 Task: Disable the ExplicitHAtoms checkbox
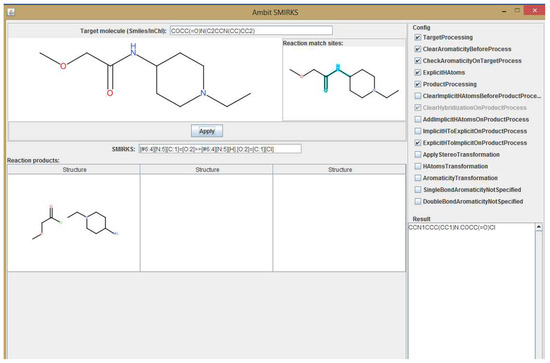pos(418,73)
